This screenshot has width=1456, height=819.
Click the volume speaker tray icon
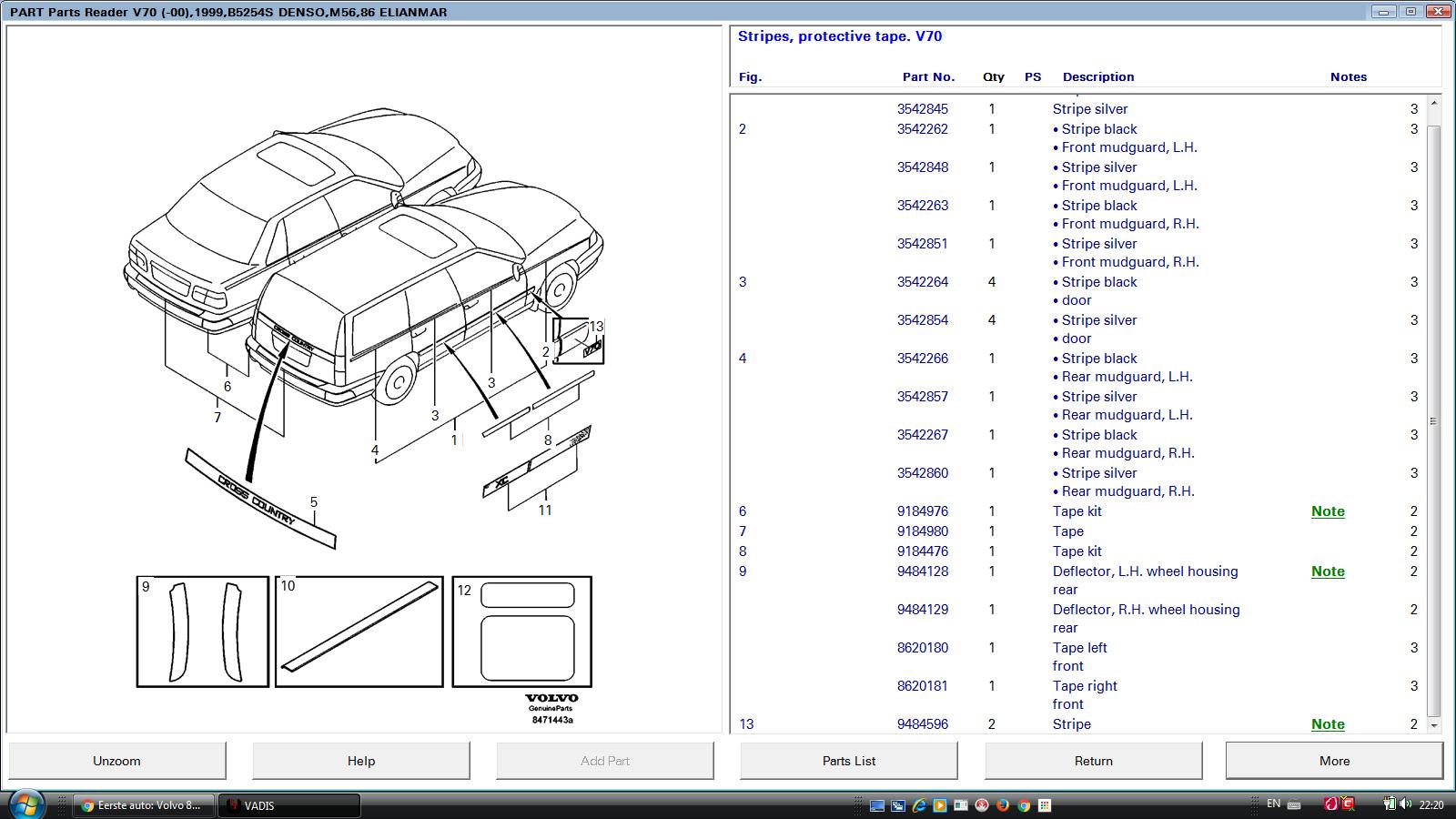[x=1408, y=804]
